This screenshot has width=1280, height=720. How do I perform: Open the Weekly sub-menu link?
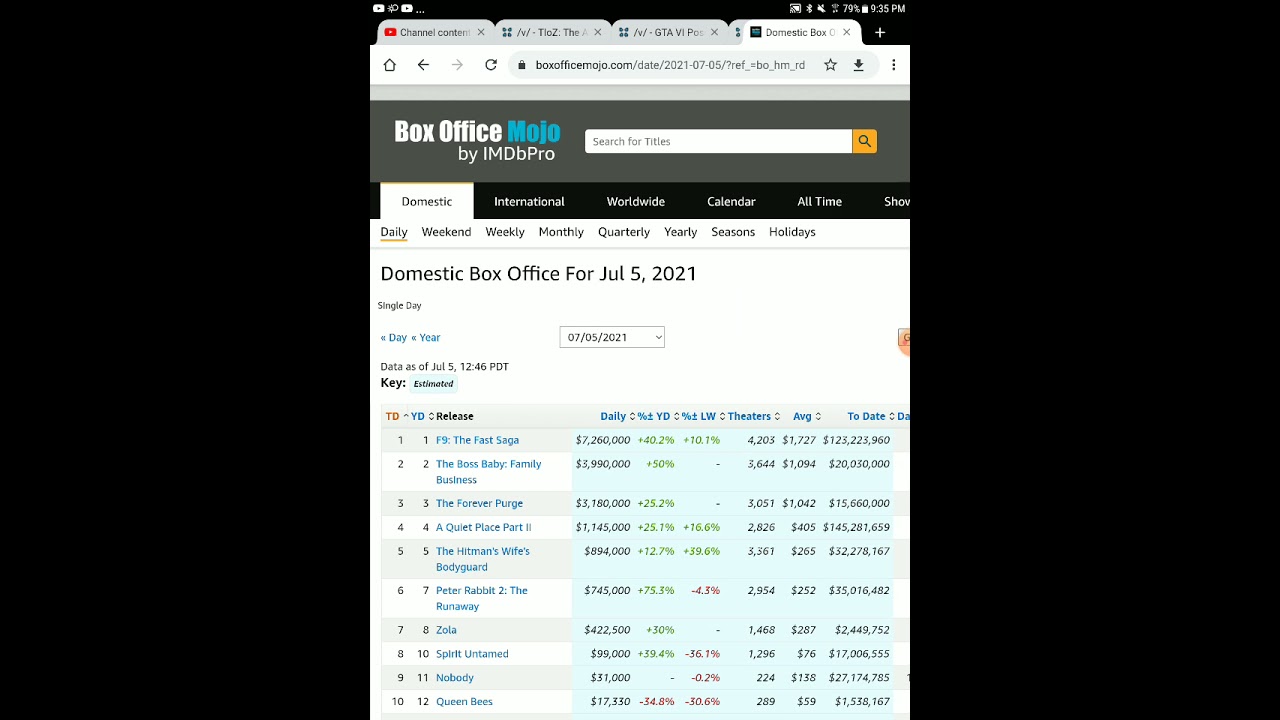(505, 232)
